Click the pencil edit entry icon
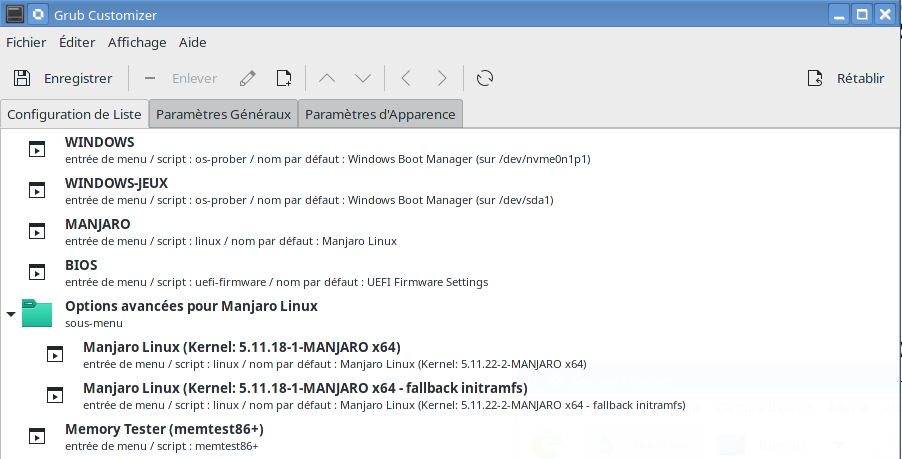This screenshot has width=902, height=459. [x=247, y=78]
